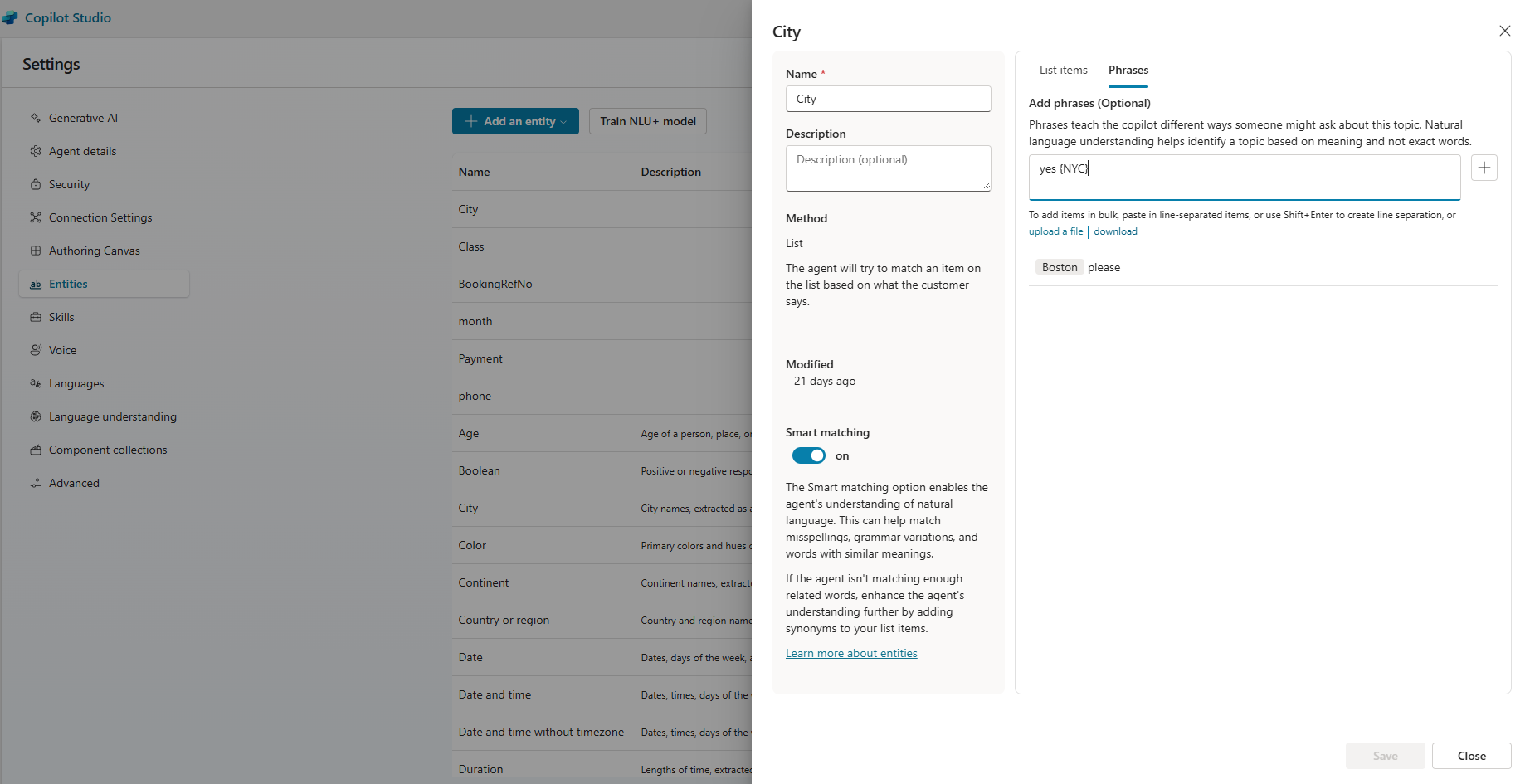Open the Learn more about entities link

(851, 654)
